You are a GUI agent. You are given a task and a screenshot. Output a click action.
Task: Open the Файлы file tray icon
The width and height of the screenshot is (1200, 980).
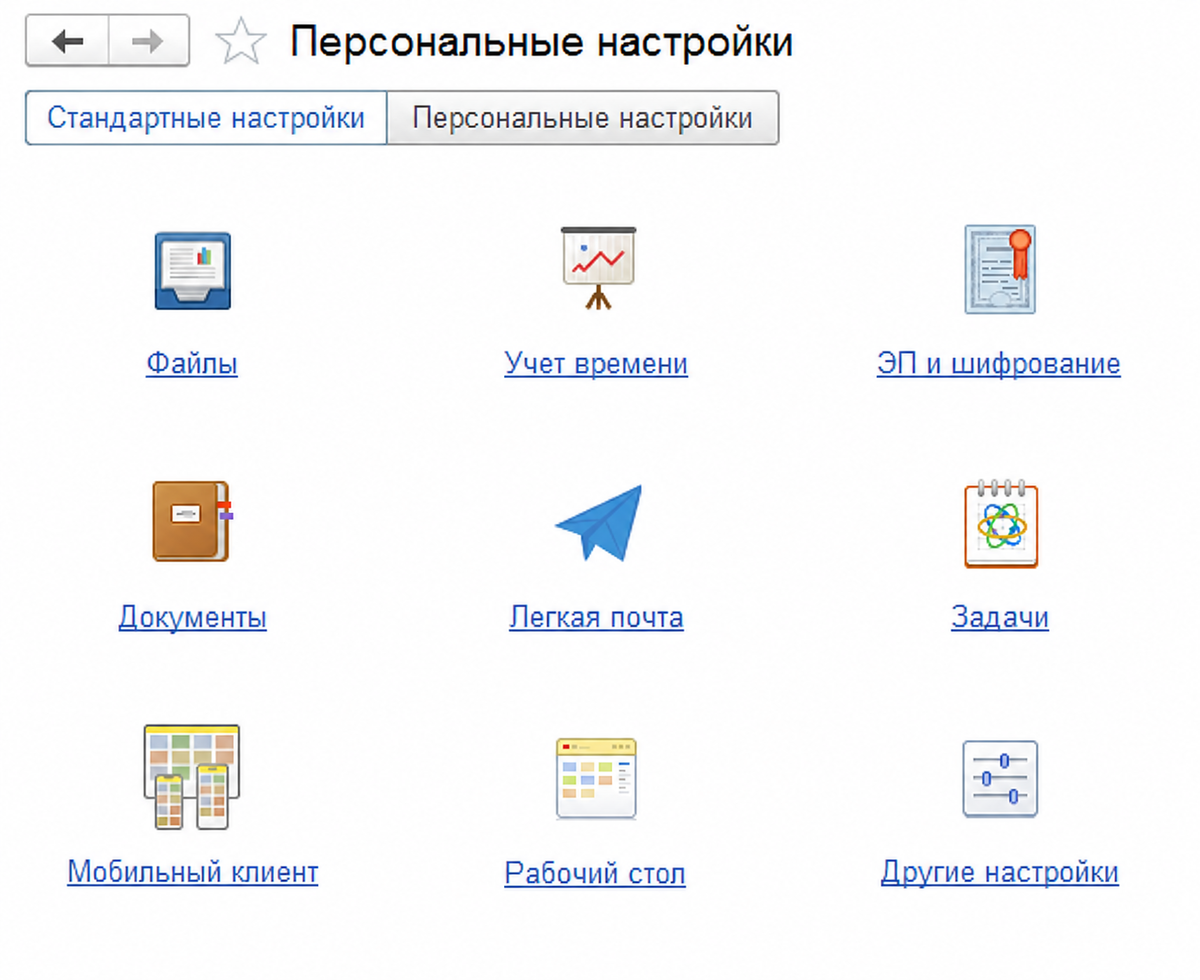coord(192,270)
